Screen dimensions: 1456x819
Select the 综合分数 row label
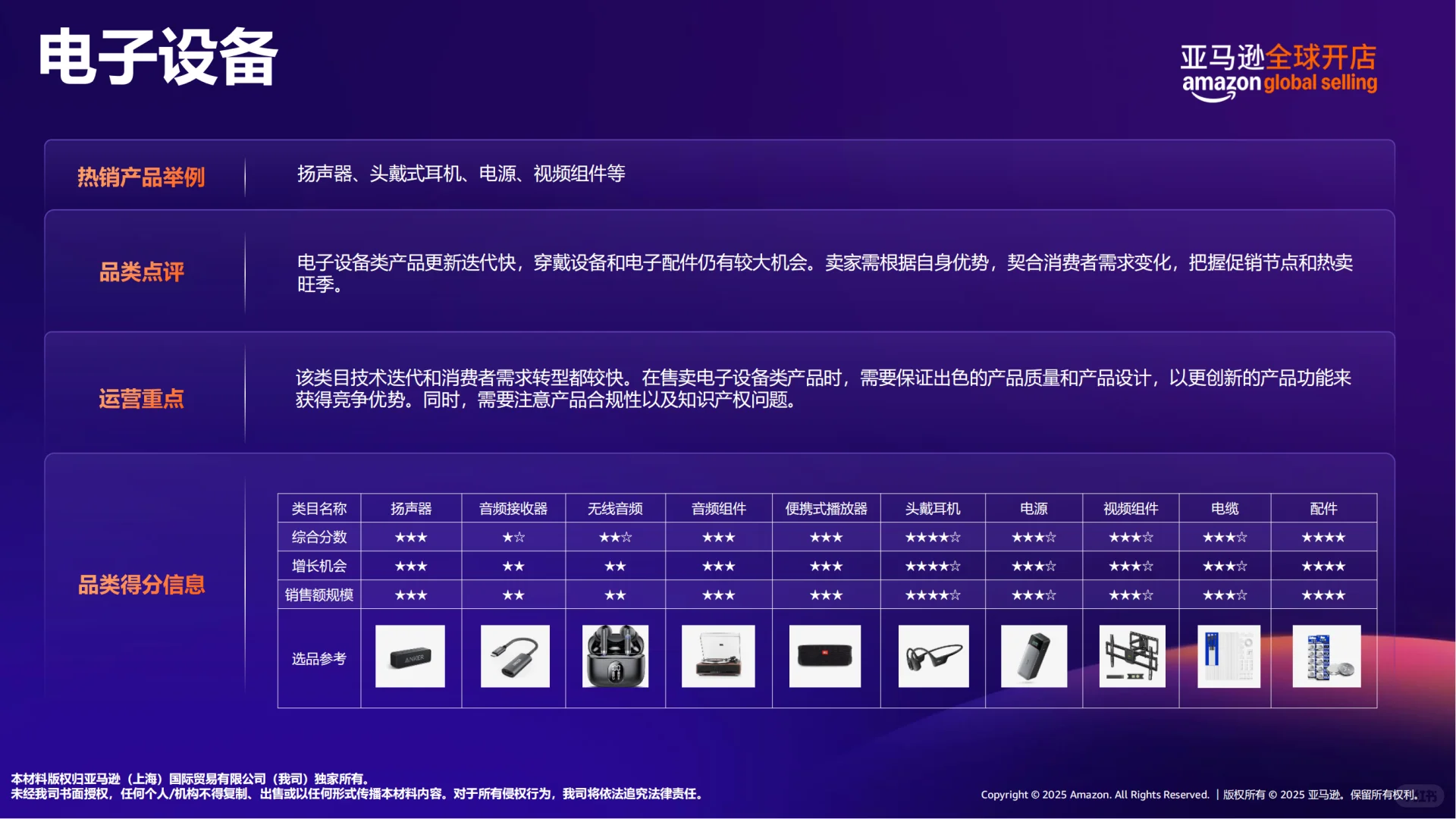pyautogui.click(x=318, y=537)
